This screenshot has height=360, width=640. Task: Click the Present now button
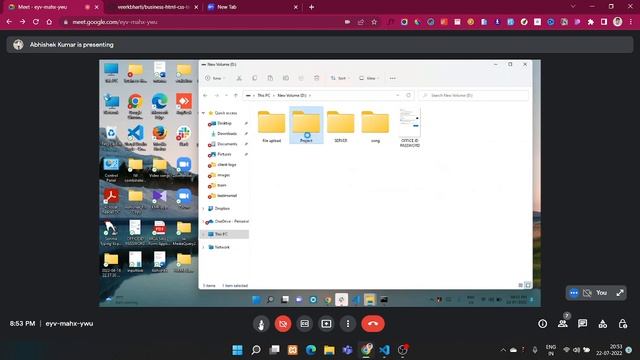[326, 324]
